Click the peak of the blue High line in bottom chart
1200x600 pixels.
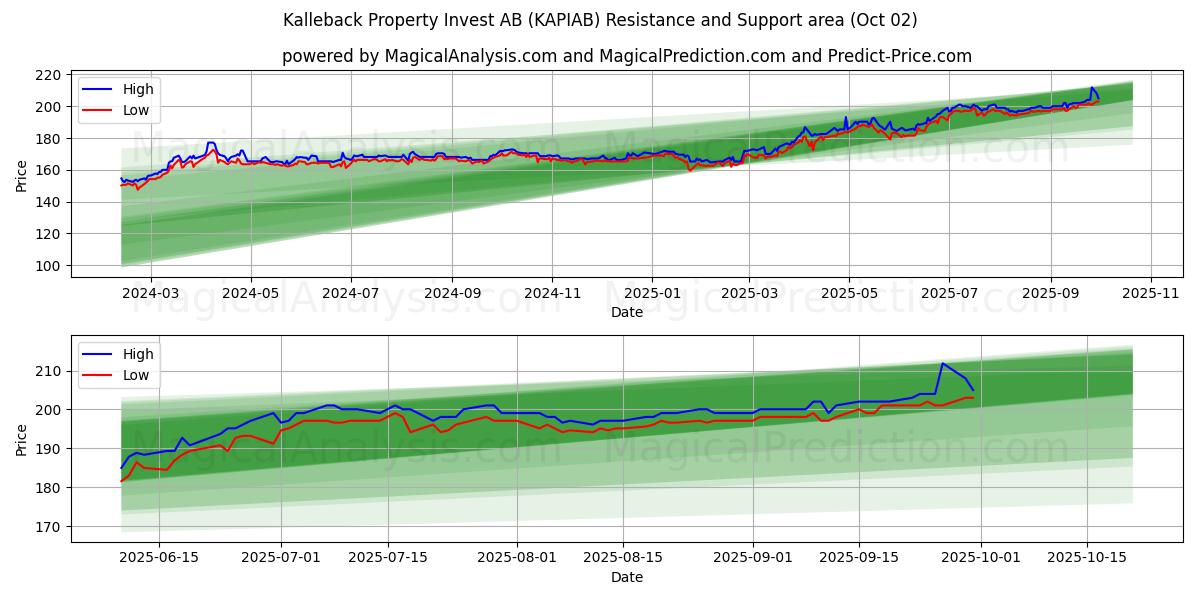click(x=942, y=363)
